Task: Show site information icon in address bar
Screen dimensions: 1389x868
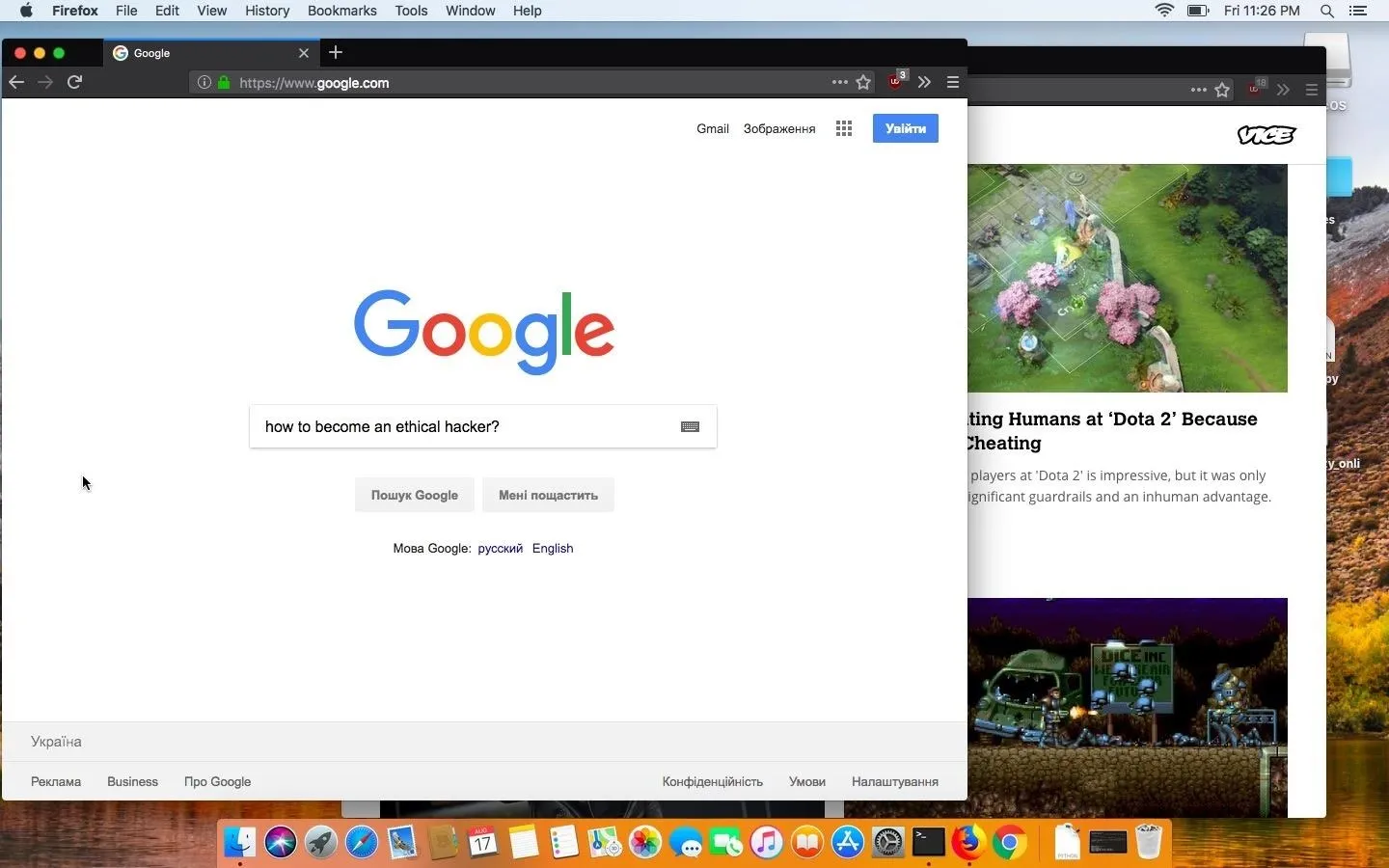Action: (x=204, y=82)
